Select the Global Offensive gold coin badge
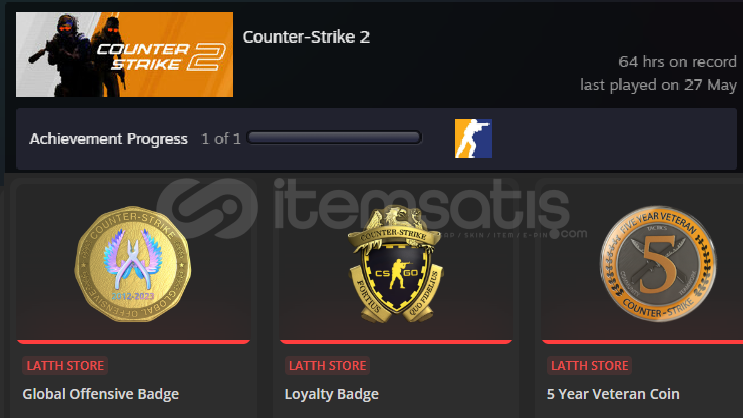Viewport: 743px width, 418px height. pyautogui.click(x=133, y=264)
